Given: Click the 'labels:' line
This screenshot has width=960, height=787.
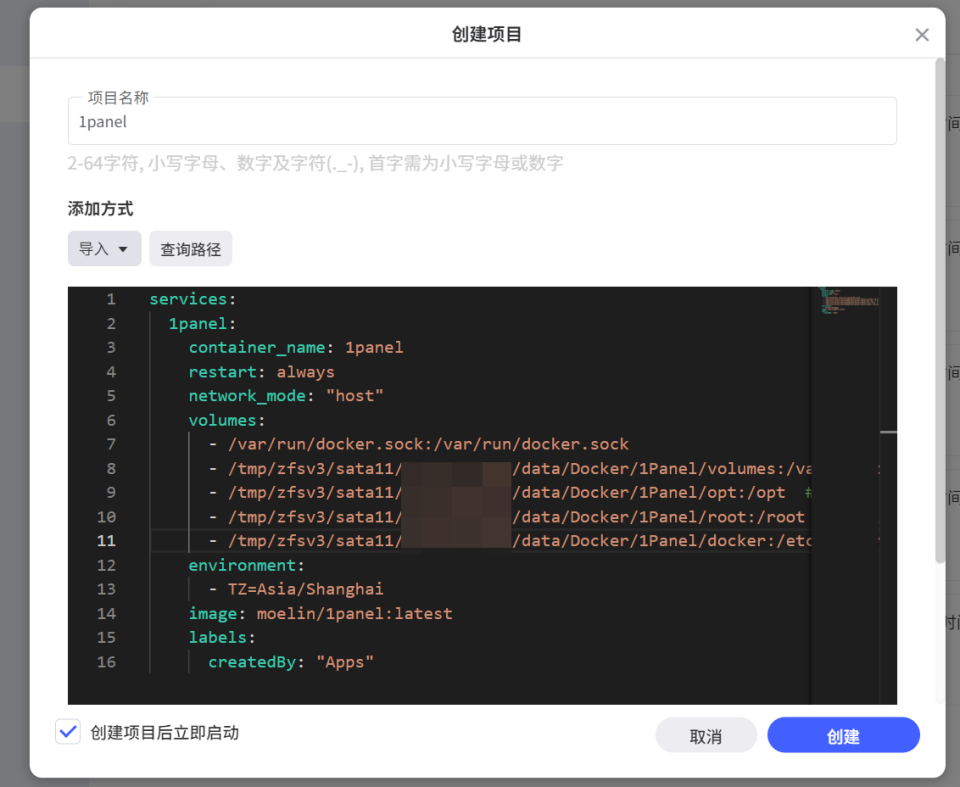Looking at the screenshot, I should [222, 638].
